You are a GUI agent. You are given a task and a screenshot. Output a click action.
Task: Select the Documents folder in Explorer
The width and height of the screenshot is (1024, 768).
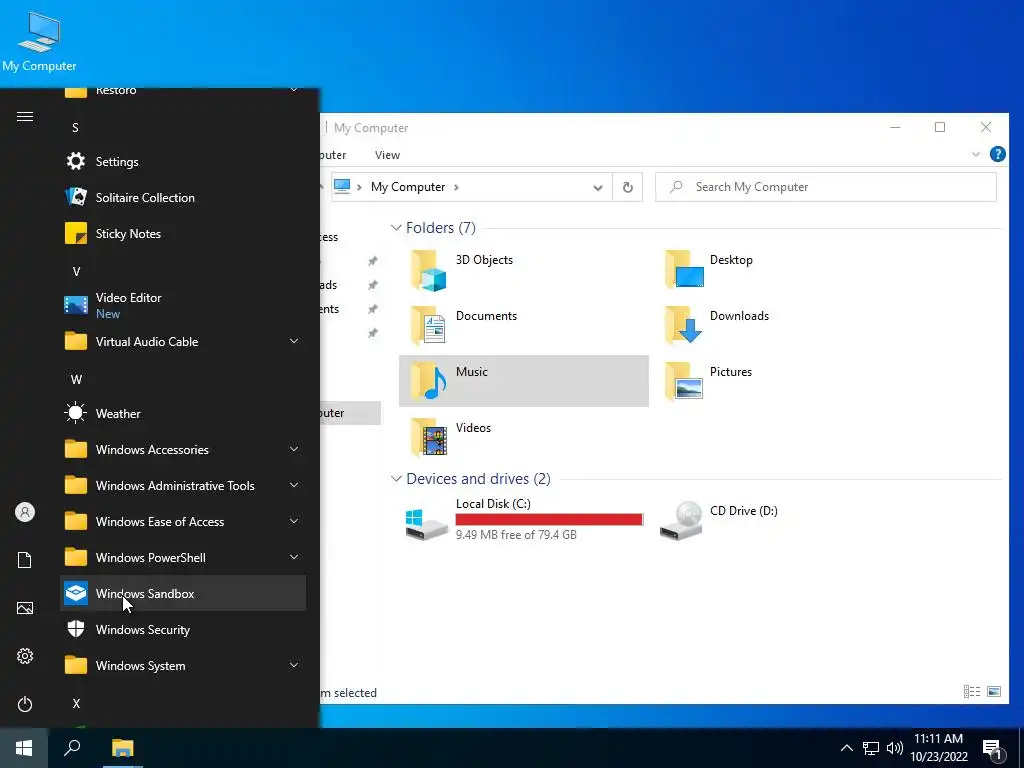pyautogui.click(x=524, y=325)
